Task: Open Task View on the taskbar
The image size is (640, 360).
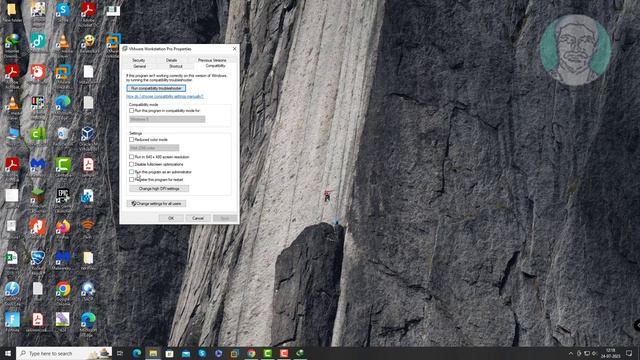Action: (120, 353)
